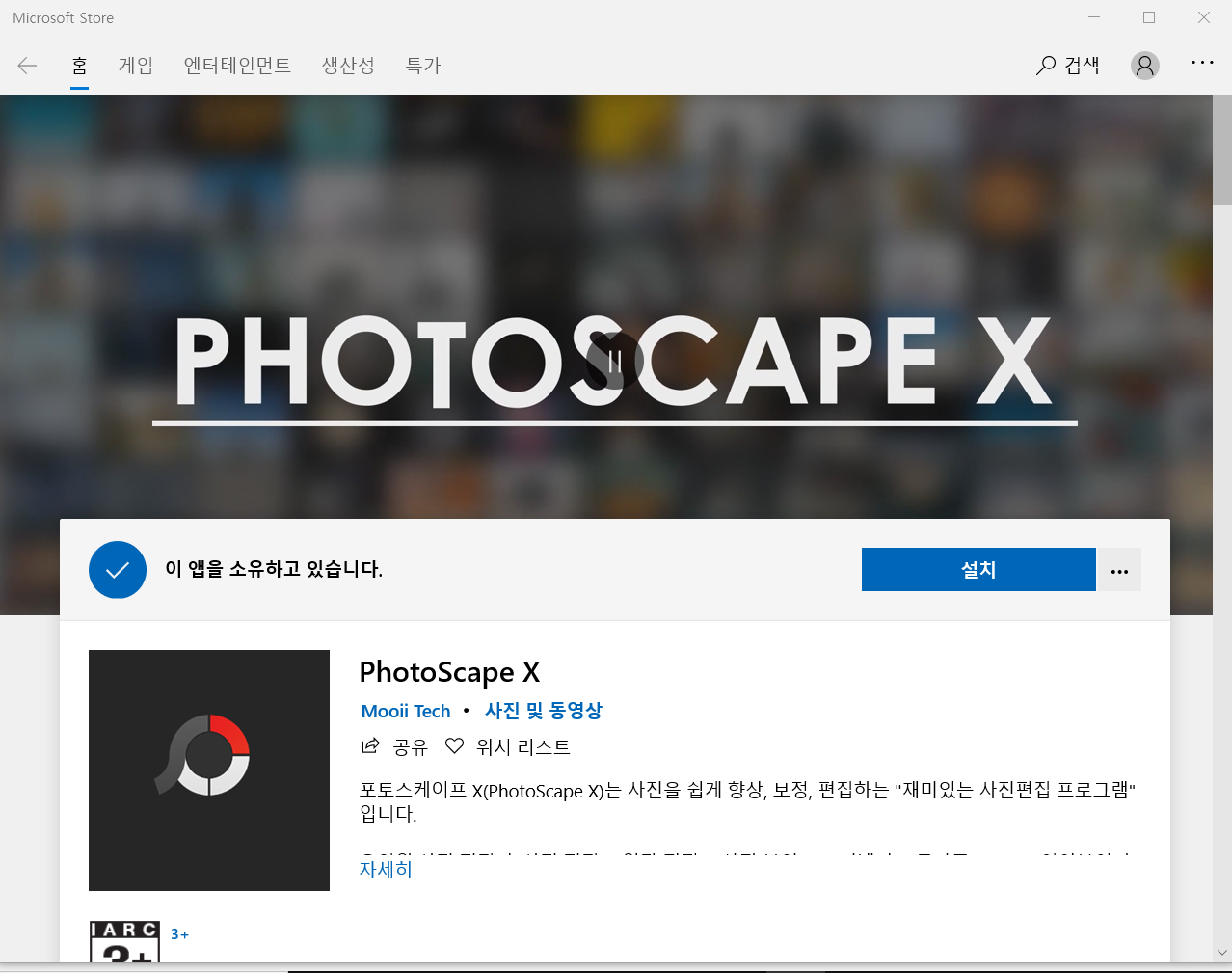Open the Mooii Tech publisher link
Screen dimensions: 1232x973
coord(406,712)
